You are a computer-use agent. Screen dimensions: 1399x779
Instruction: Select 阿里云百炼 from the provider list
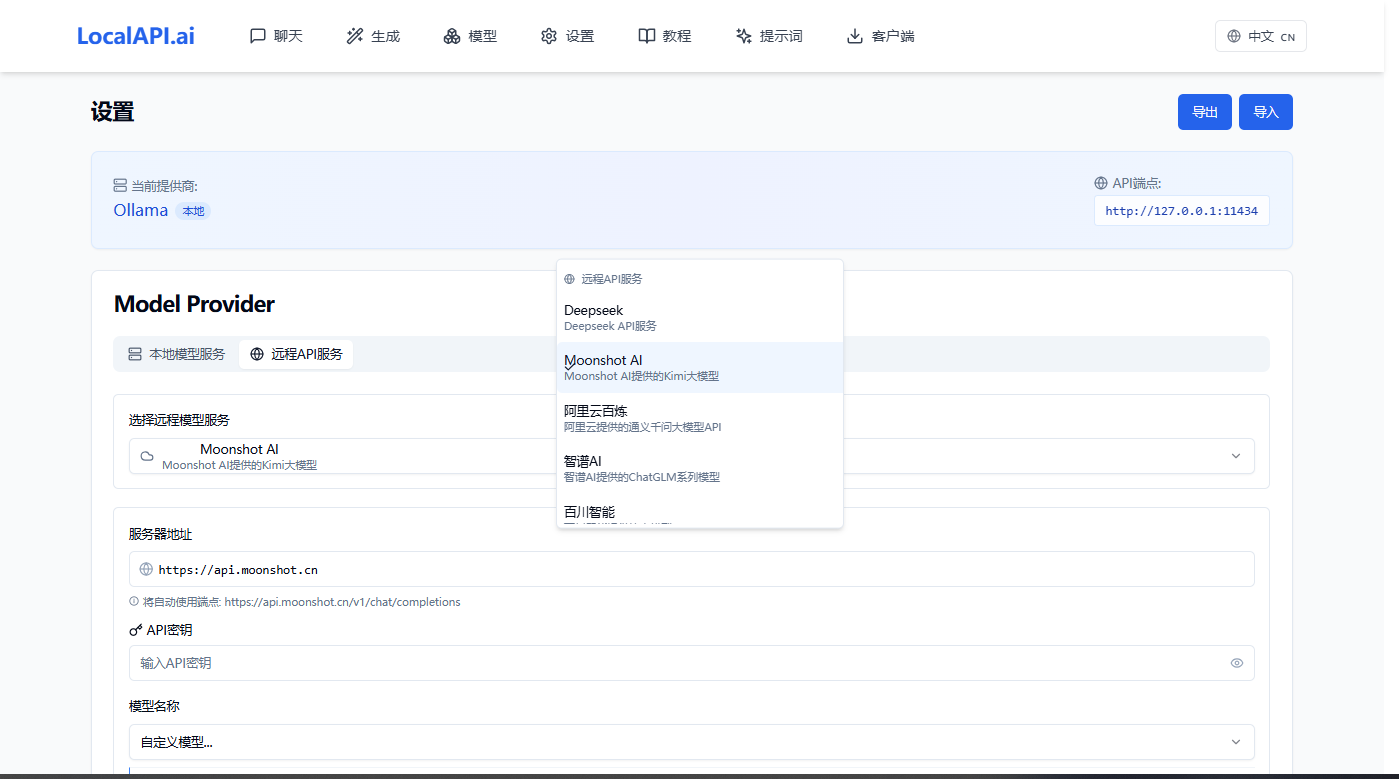tap(700, 418)
